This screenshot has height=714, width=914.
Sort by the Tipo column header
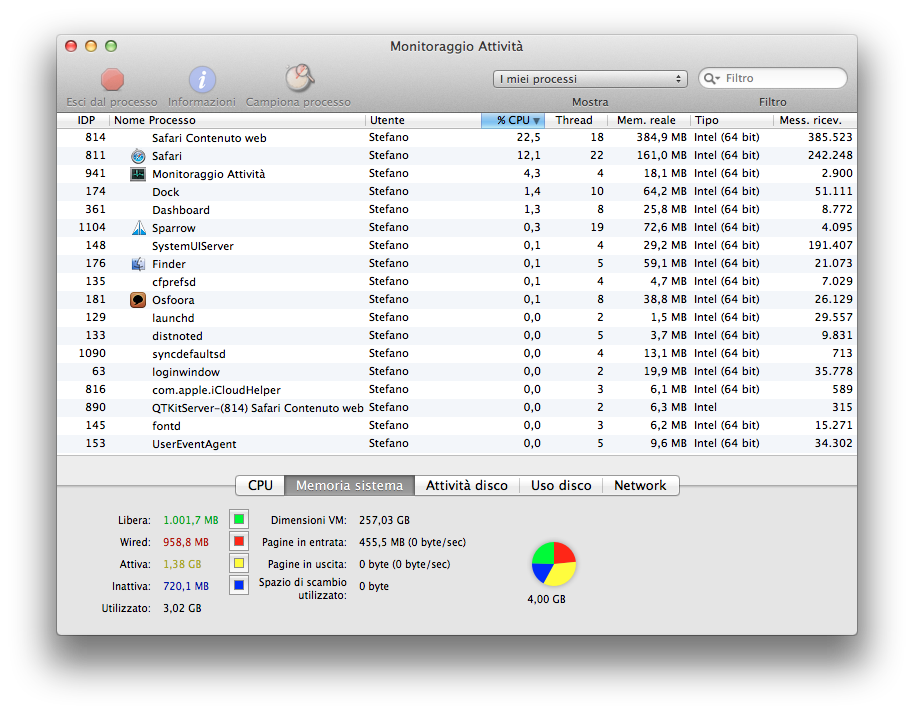[732, 120]
